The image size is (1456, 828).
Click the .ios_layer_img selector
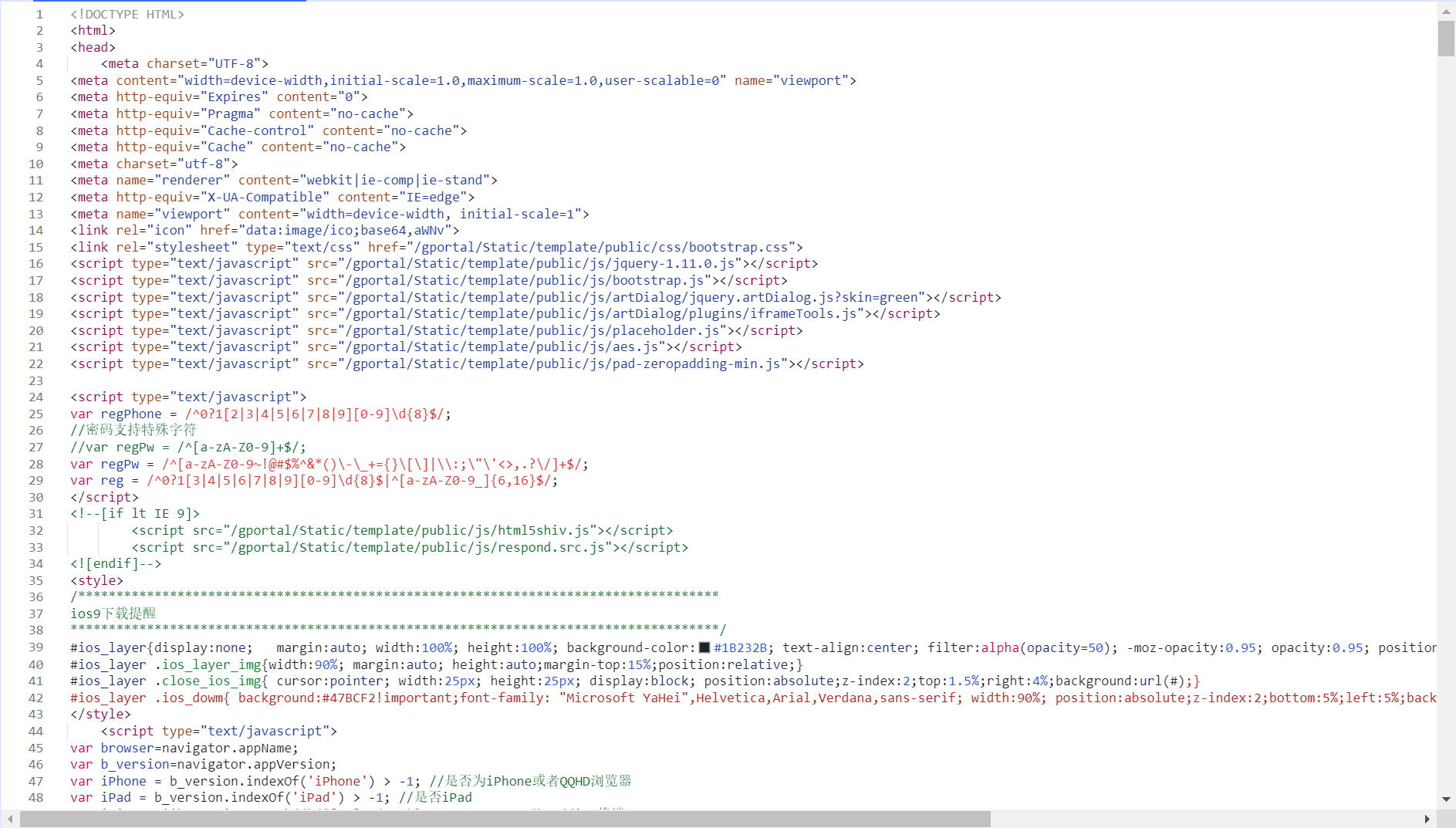[x=208, y=664]
